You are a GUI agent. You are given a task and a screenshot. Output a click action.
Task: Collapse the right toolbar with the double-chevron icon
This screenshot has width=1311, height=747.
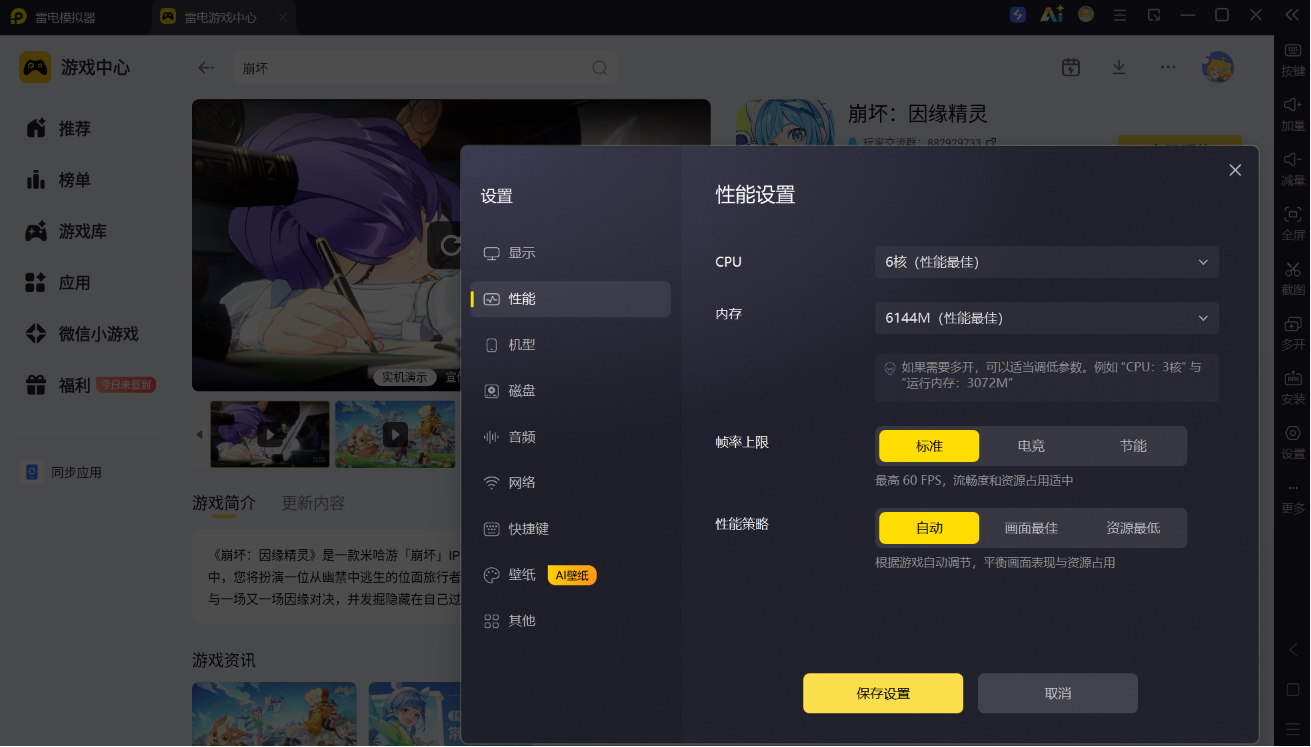coord(1291,15)
